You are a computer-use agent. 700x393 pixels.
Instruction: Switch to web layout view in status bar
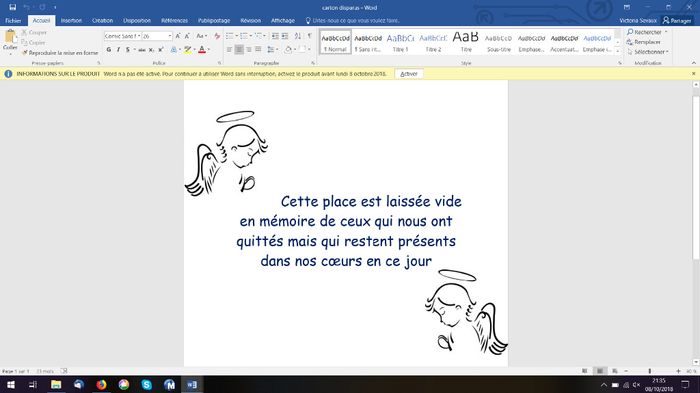[615, 371]
